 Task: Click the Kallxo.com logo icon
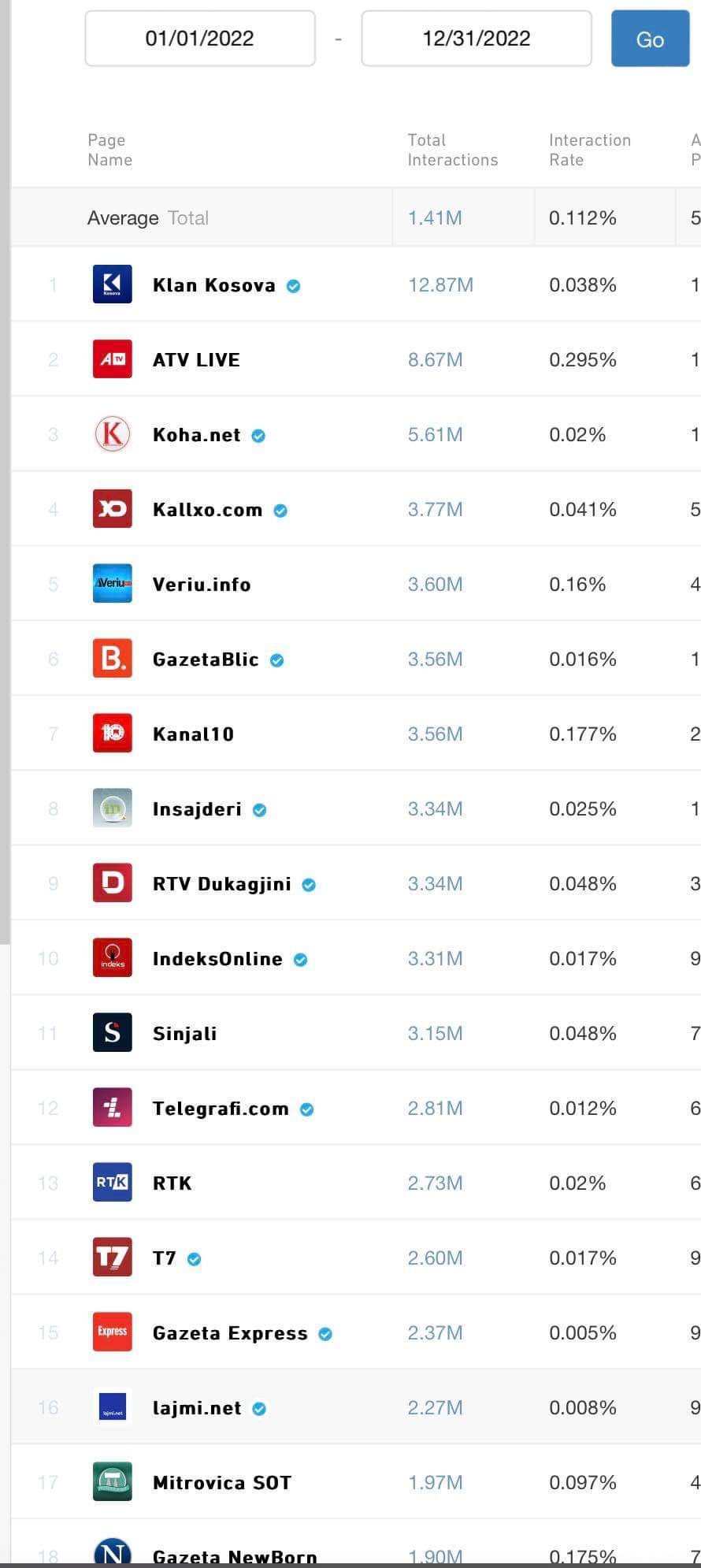pos(113,509)
